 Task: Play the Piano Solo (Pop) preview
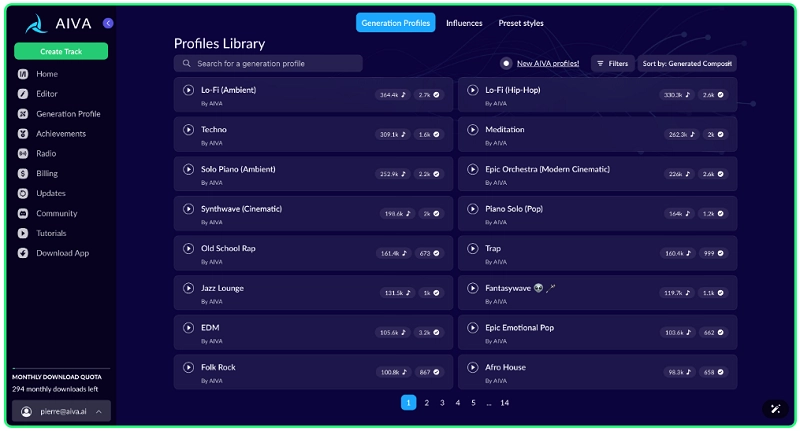pyautogui.click(x=472, y=209)
